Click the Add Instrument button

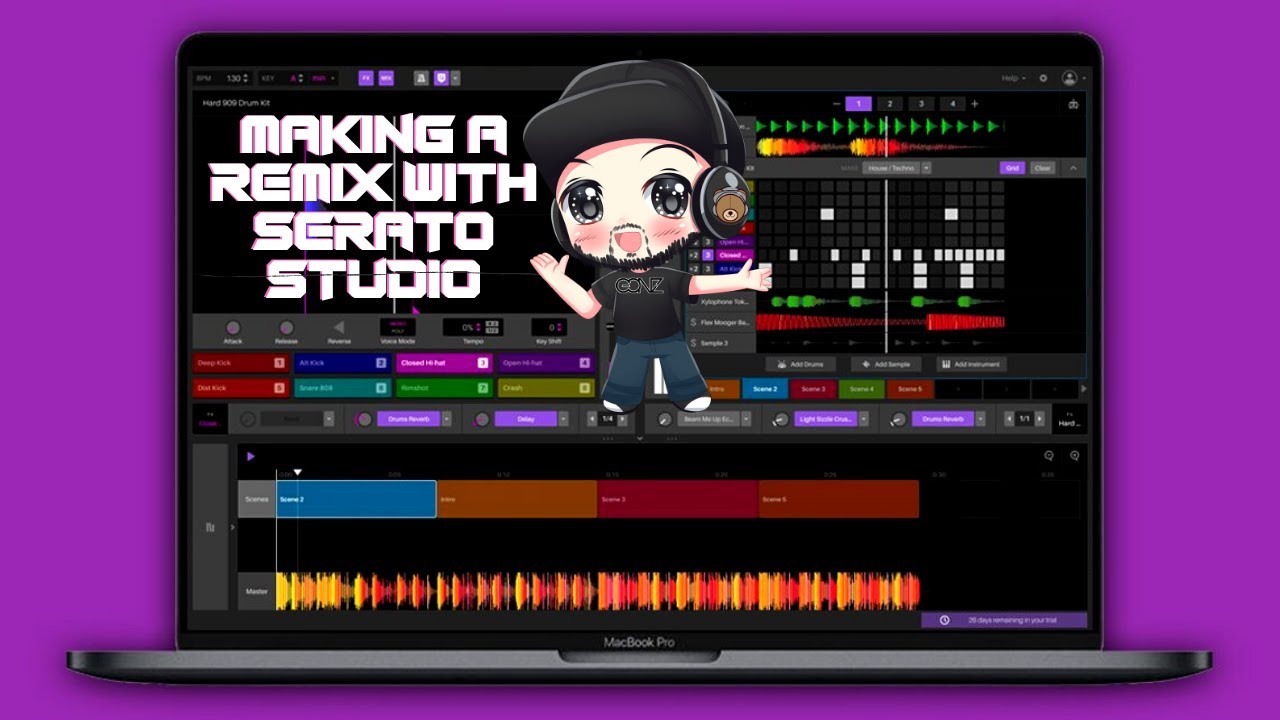pos(971,364)
